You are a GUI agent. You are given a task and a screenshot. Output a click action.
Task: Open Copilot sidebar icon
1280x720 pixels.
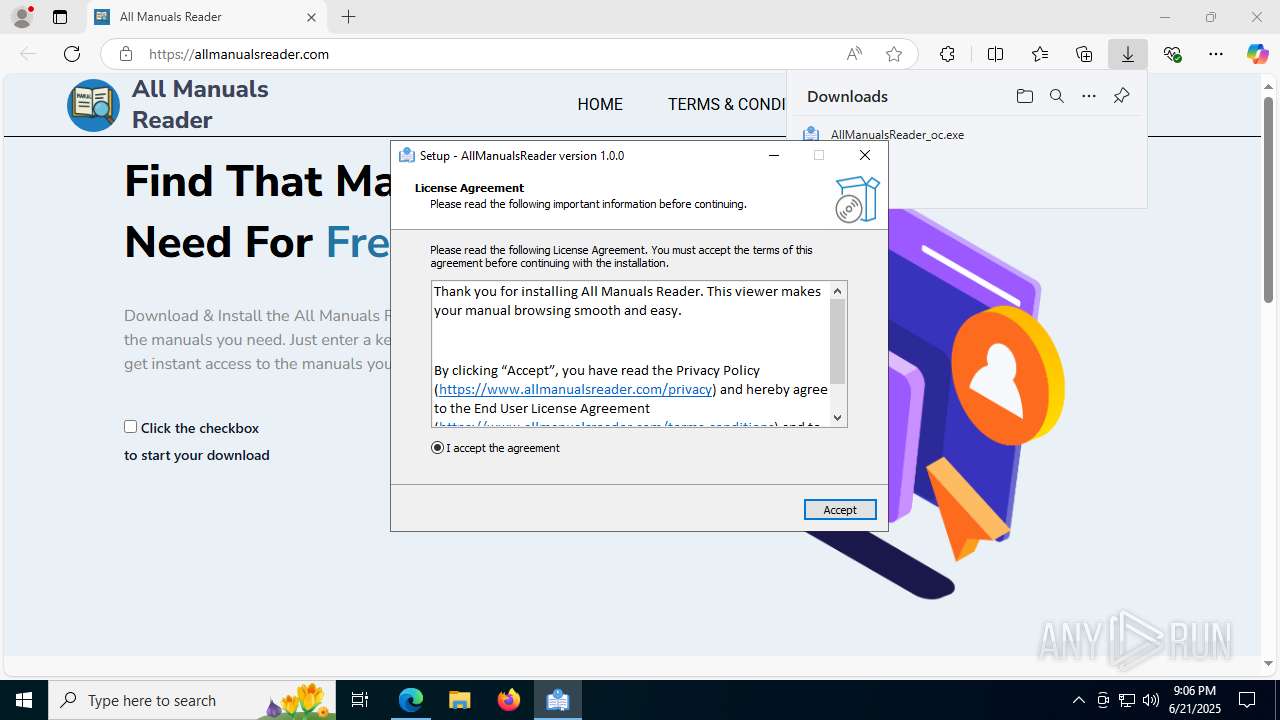click(x=1257, y=54)
